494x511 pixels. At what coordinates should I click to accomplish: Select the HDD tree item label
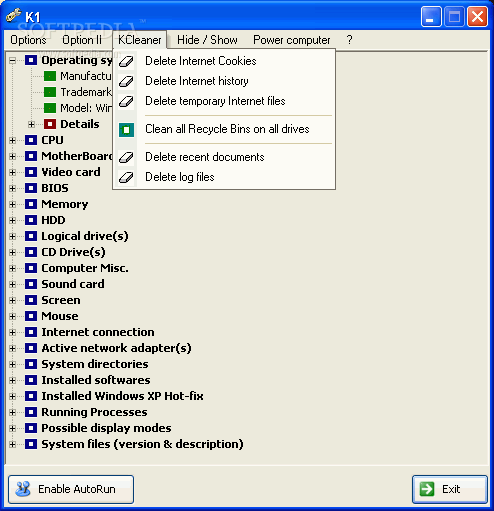[x=53, y=220]
